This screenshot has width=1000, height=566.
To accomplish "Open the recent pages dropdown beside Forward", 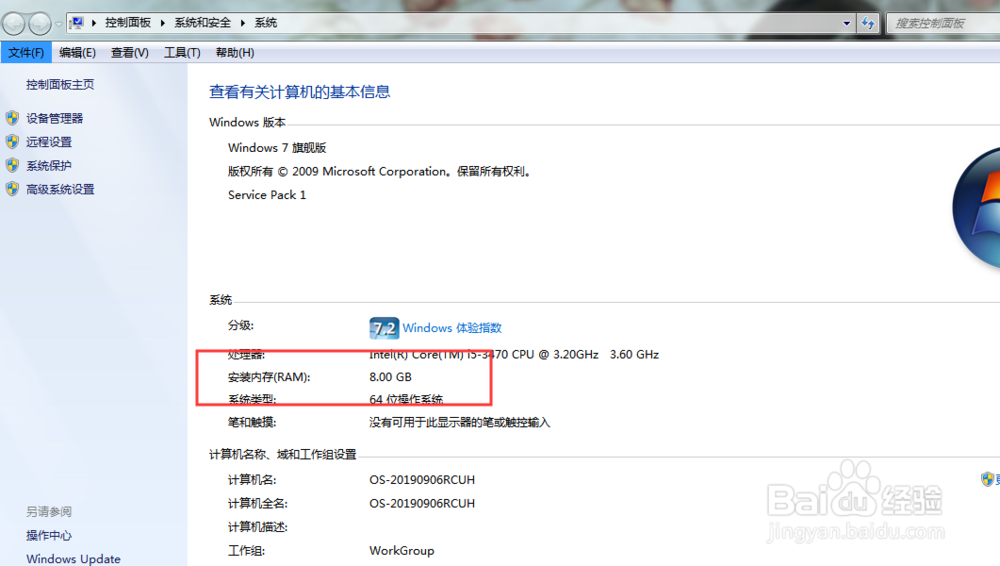I will (x=58, y=24).
